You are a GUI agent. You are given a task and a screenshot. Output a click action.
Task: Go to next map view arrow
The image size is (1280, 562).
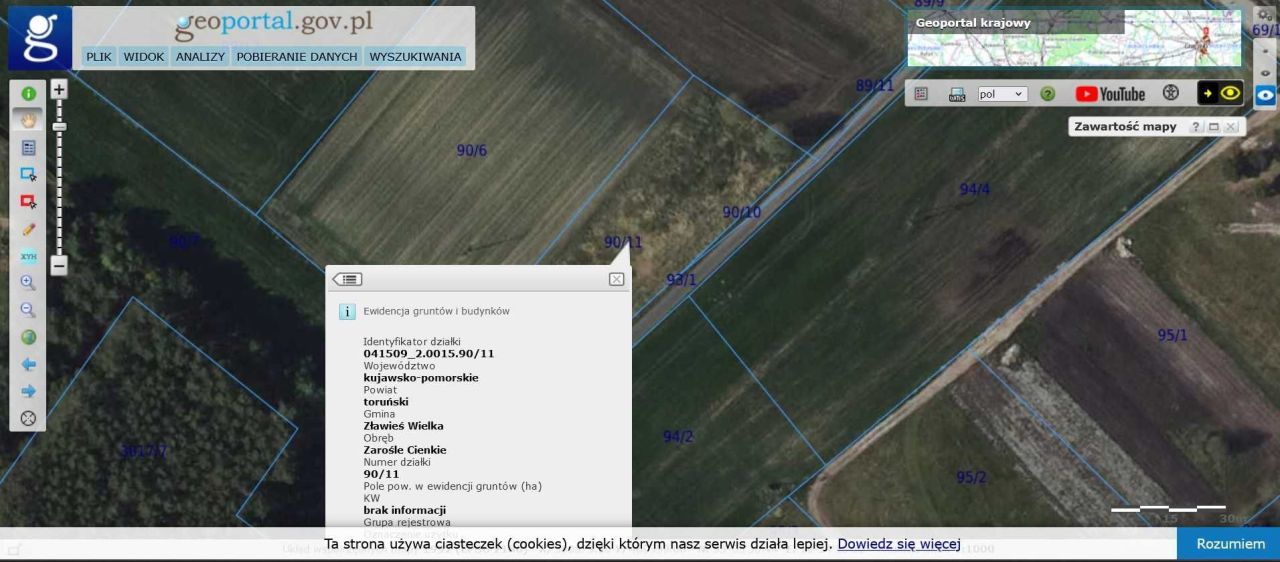coord(28,391)
